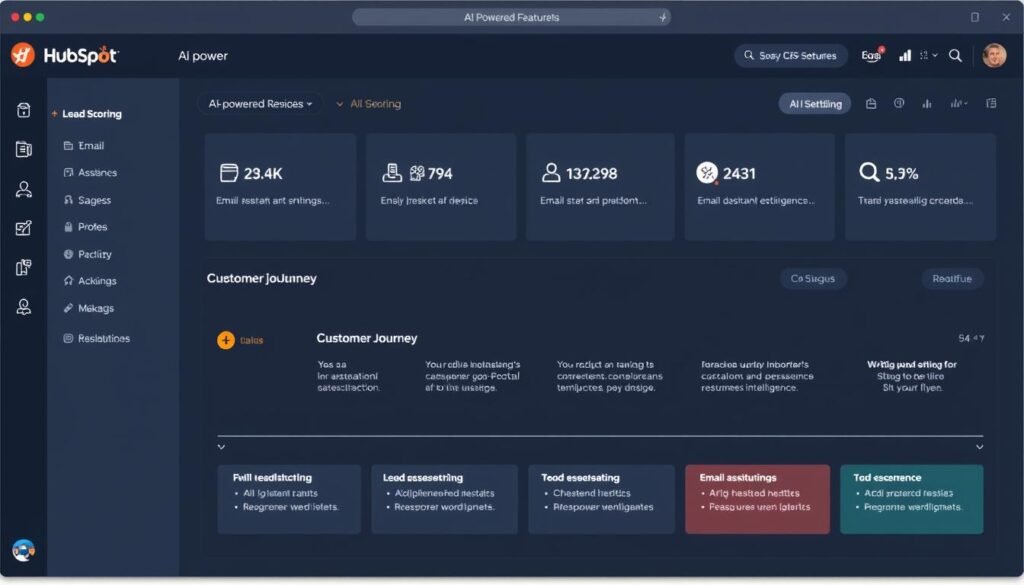Switch to the Resolutions sidebar entry
The height and width of the screenshot is (585, 1024).
103,338
